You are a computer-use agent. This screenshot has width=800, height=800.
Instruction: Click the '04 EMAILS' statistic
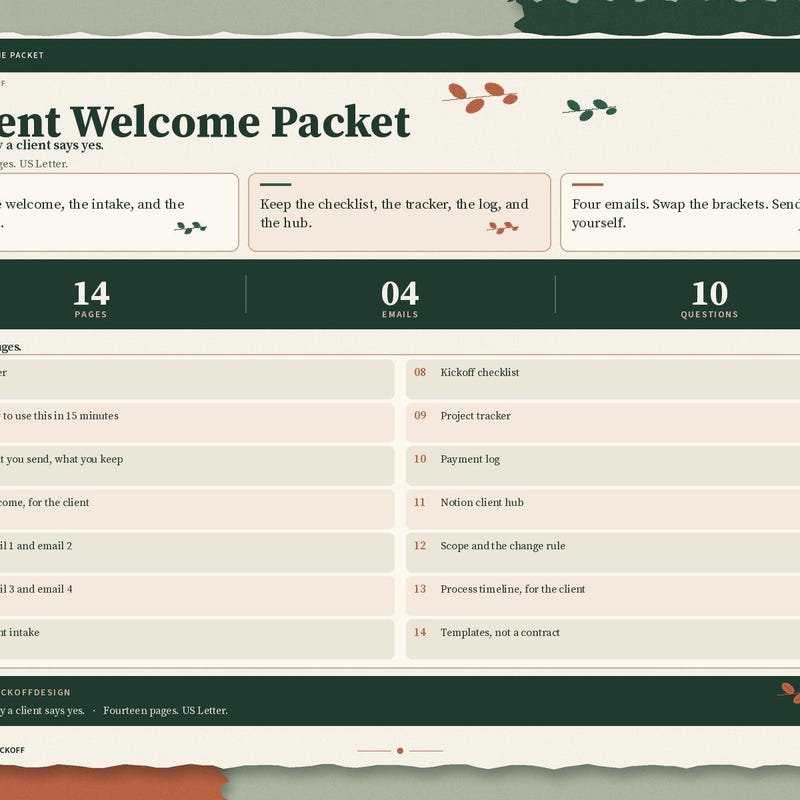pos(400,299)
